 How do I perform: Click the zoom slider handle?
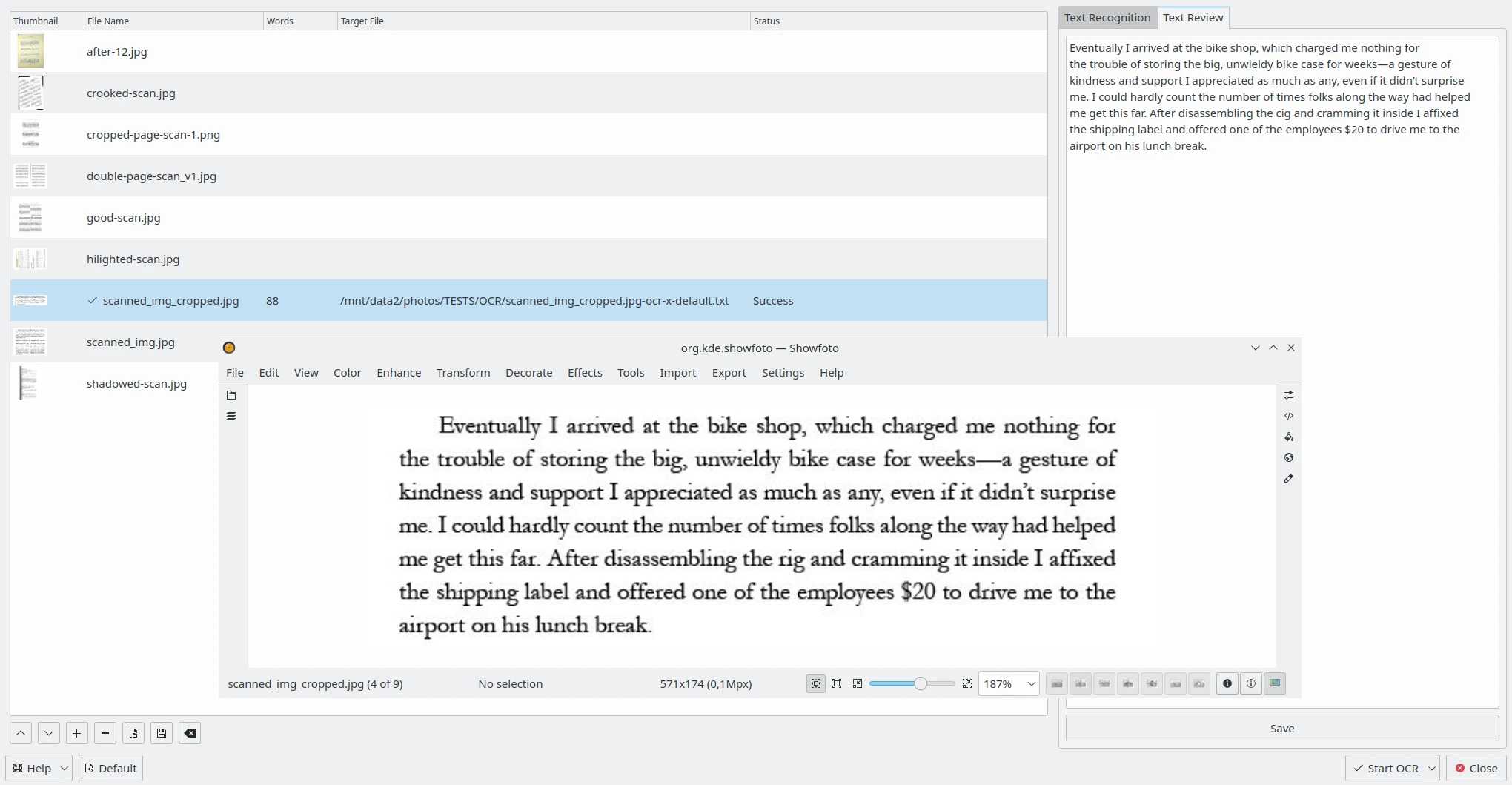pyautogui.click(x=921, y=683)
